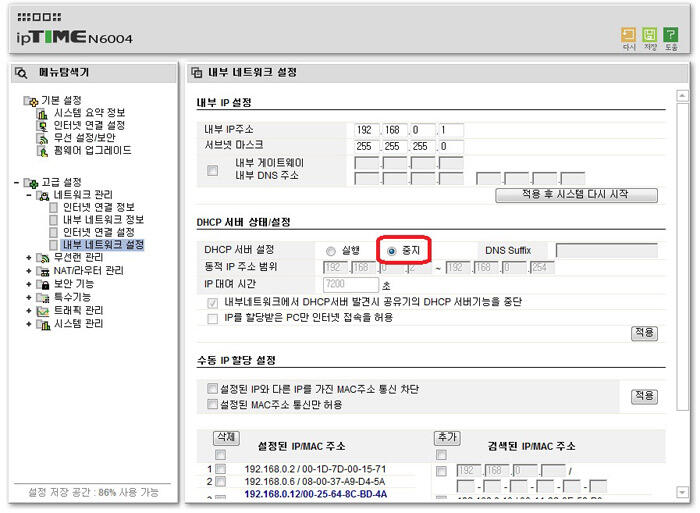Check the box for 192.168.0.6 entry

[x=221, y=482]
